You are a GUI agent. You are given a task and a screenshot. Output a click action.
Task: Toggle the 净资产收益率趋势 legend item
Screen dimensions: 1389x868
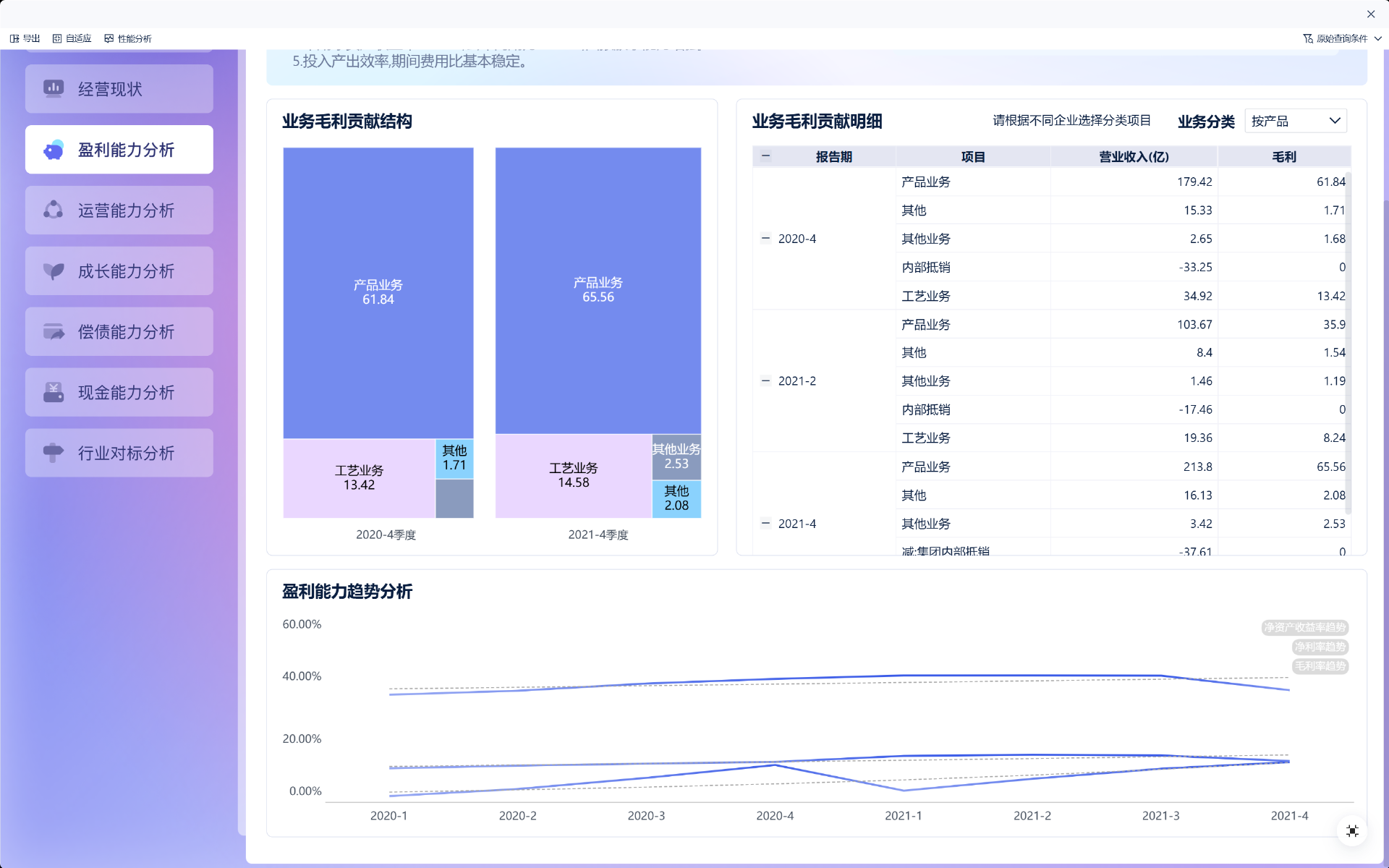[x=1304, y=628]
